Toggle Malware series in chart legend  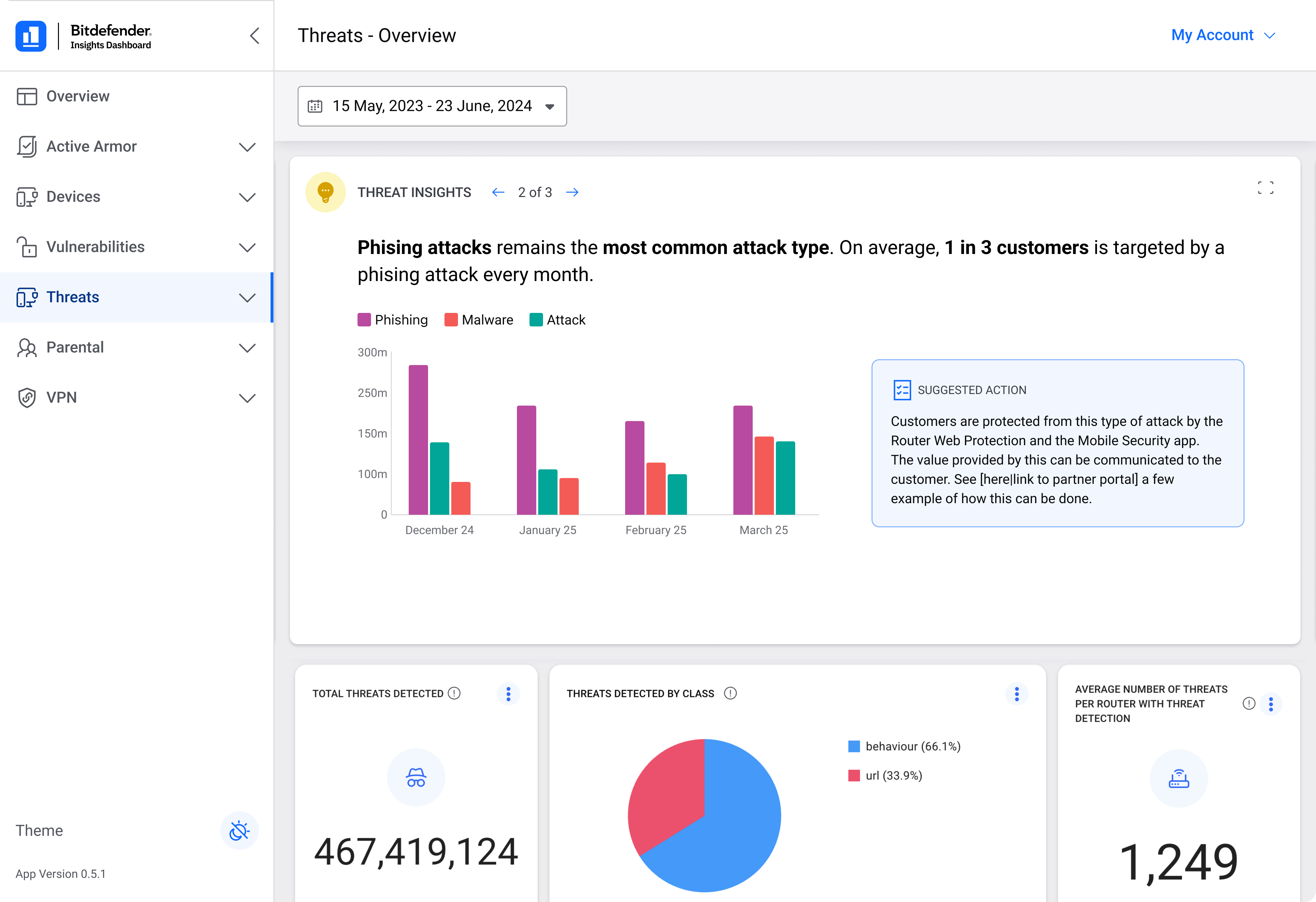click(x=479, y=320)
